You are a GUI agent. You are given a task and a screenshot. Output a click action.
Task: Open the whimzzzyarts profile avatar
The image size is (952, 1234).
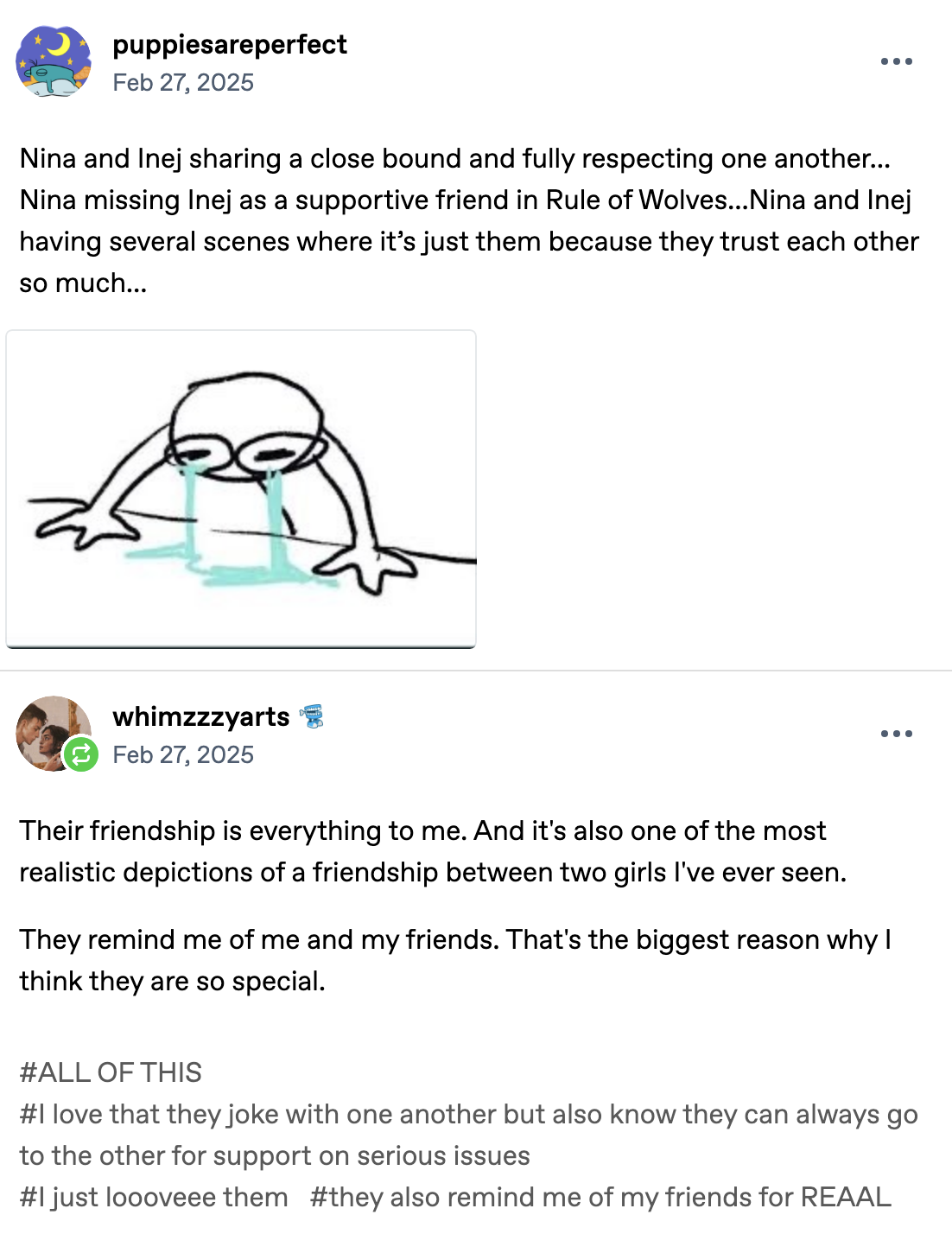(50, 730)
